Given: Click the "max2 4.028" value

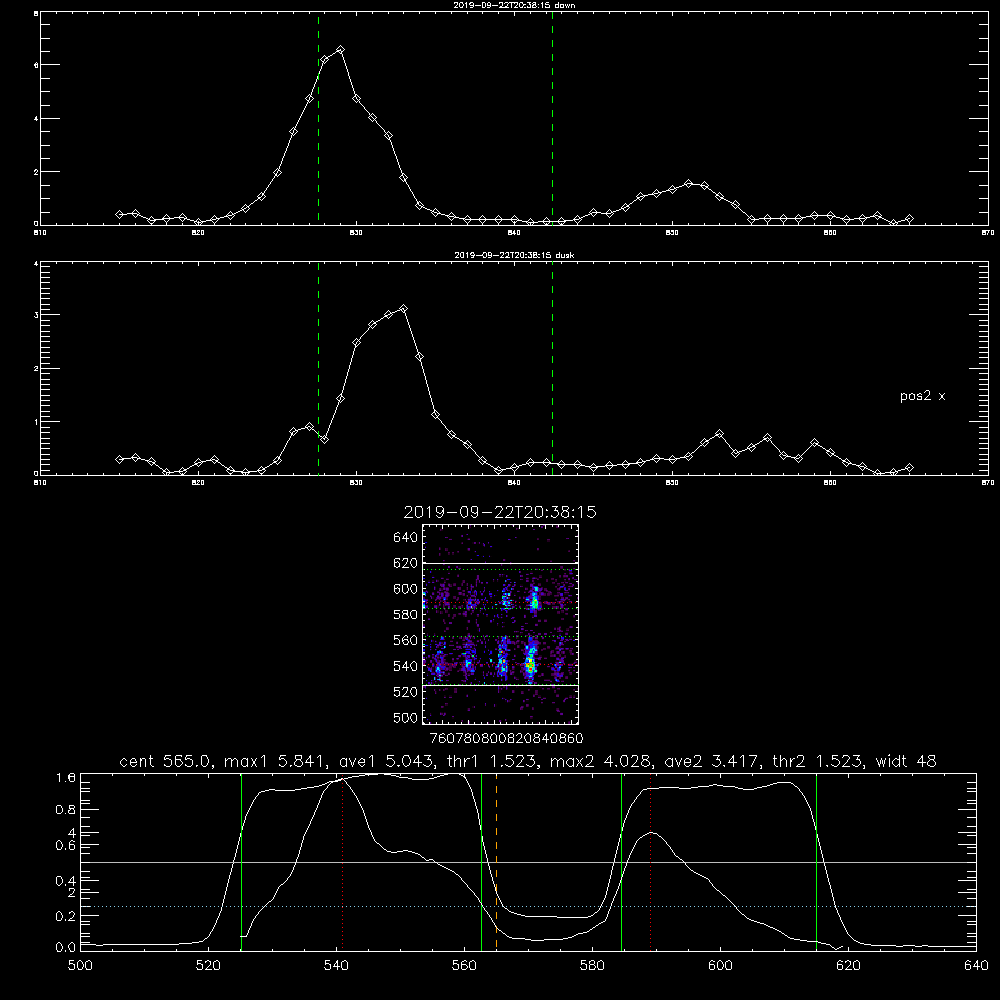Looking at the screenshot, I should (598, 761).
